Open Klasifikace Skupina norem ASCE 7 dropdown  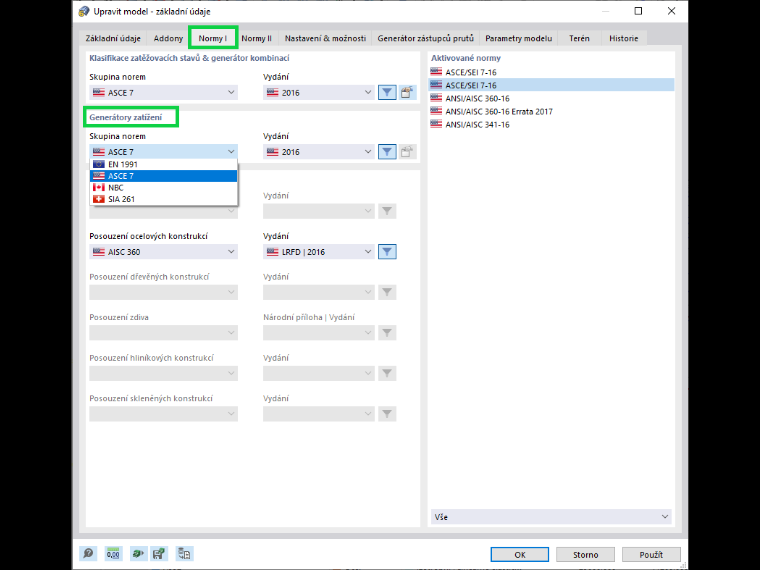coord(164,92)
